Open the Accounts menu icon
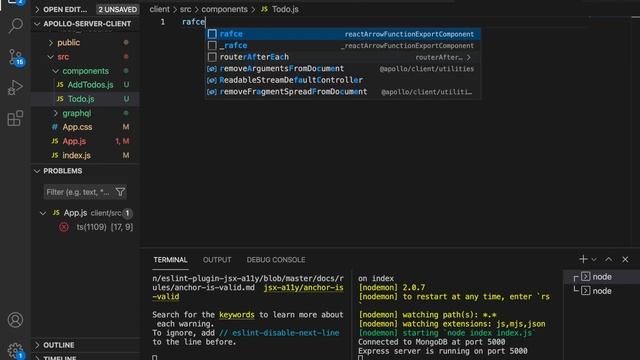The width and height of the screenshot is (640, 360). (x=16, y=320)
